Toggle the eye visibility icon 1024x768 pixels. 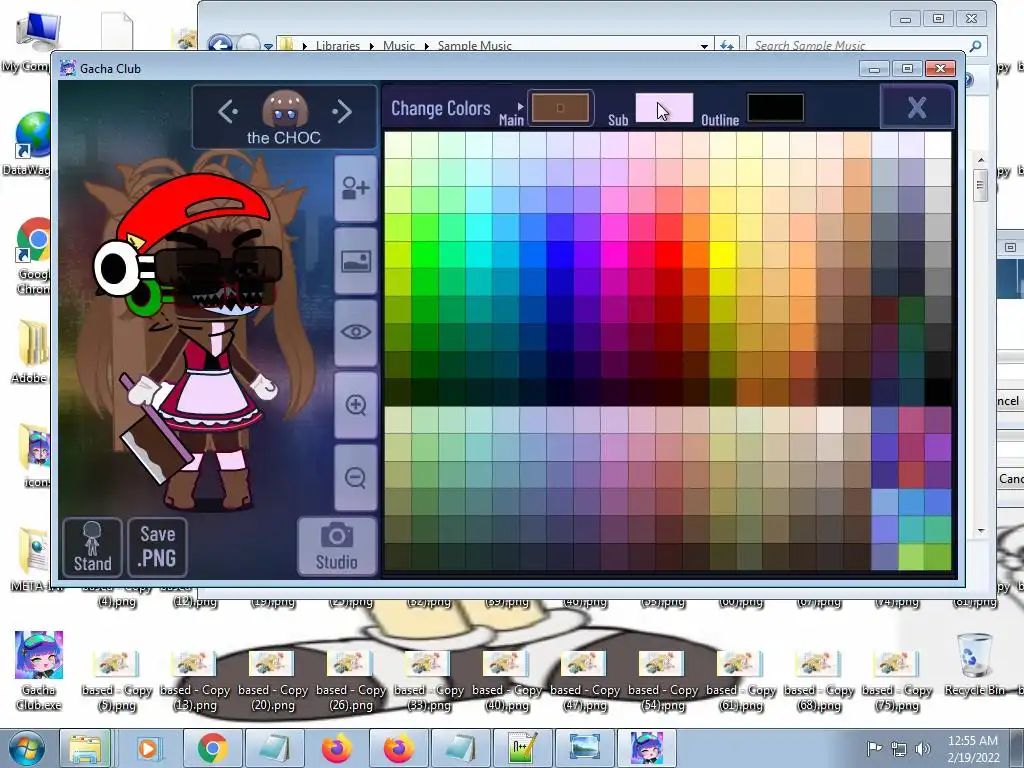pyautogui.click(x=355, y=332)
